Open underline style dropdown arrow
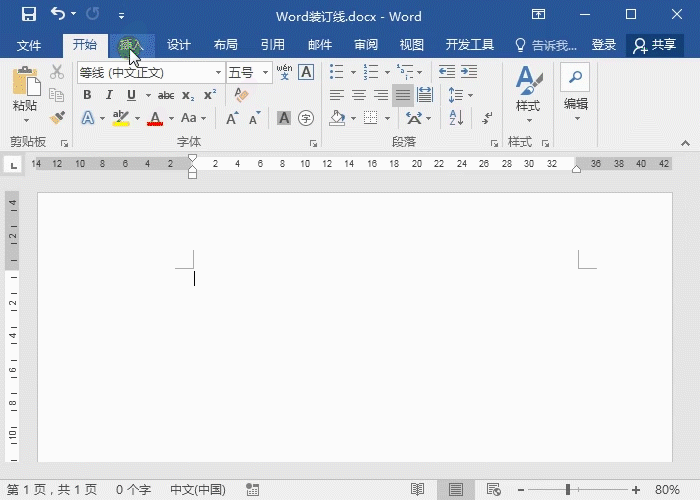Screen dimensions: 700x500 pyautogui.click(x=148, y=96)
